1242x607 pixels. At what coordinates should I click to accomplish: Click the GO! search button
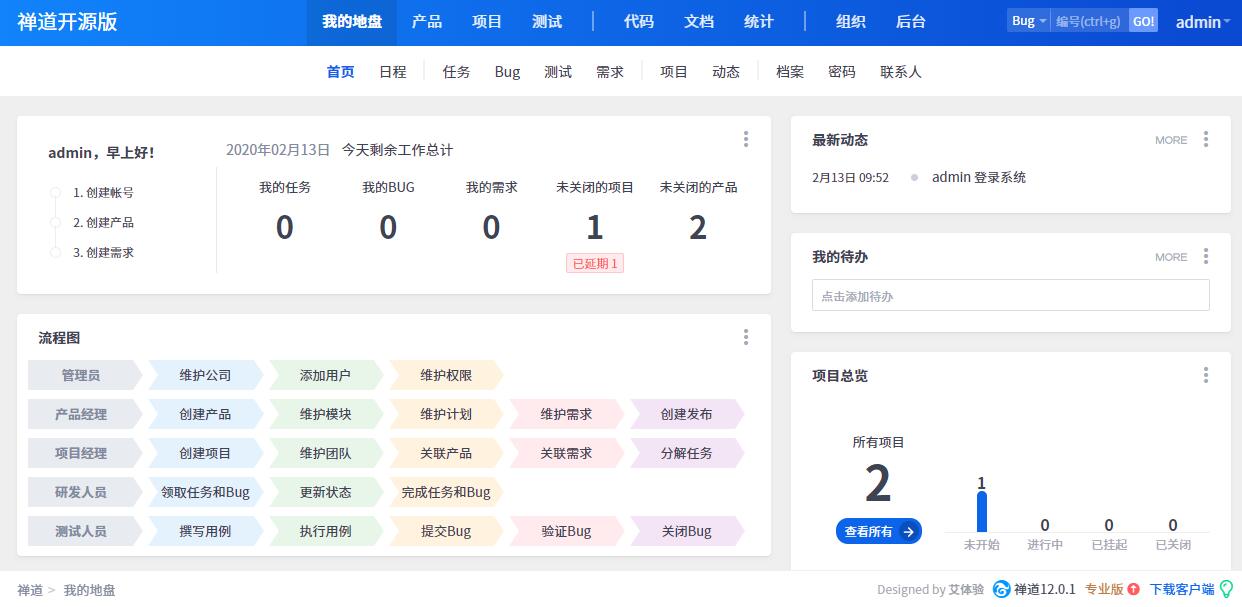tap(1143, 21)
